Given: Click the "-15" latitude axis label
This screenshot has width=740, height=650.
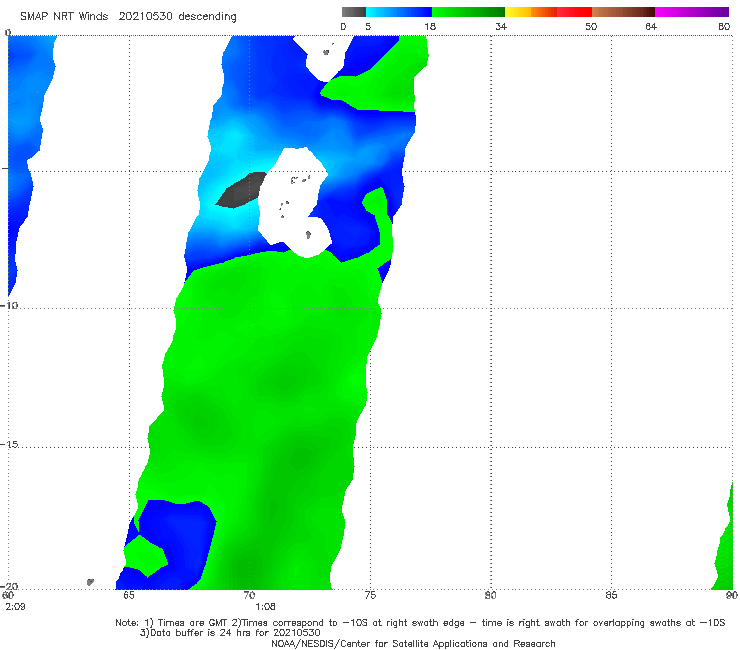Looking at the screenshot, I should point(9,444).
